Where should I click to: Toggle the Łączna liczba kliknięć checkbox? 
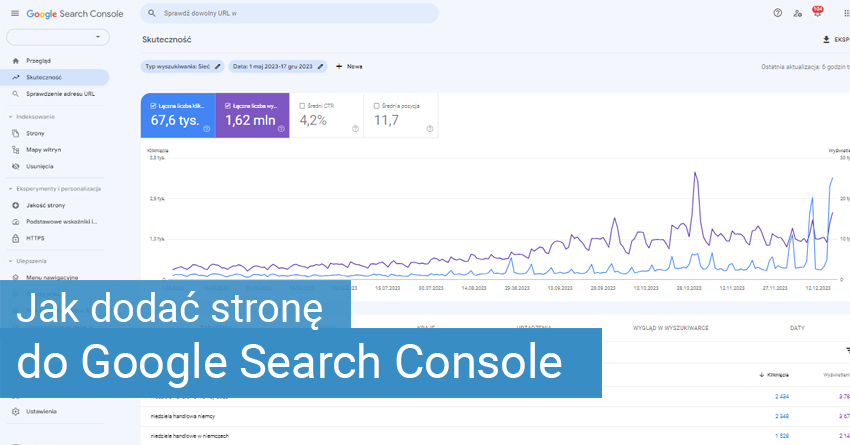153,104
